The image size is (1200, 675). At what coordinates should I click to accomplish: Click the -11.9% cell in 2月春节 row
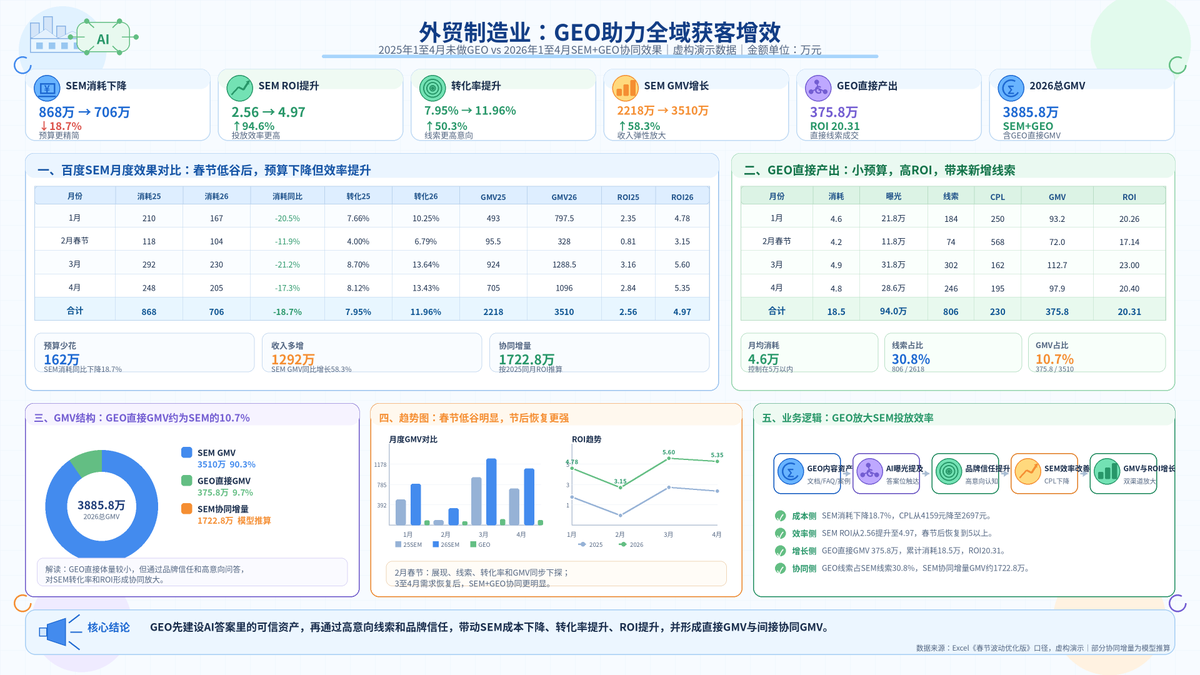(x=287, y=241)
